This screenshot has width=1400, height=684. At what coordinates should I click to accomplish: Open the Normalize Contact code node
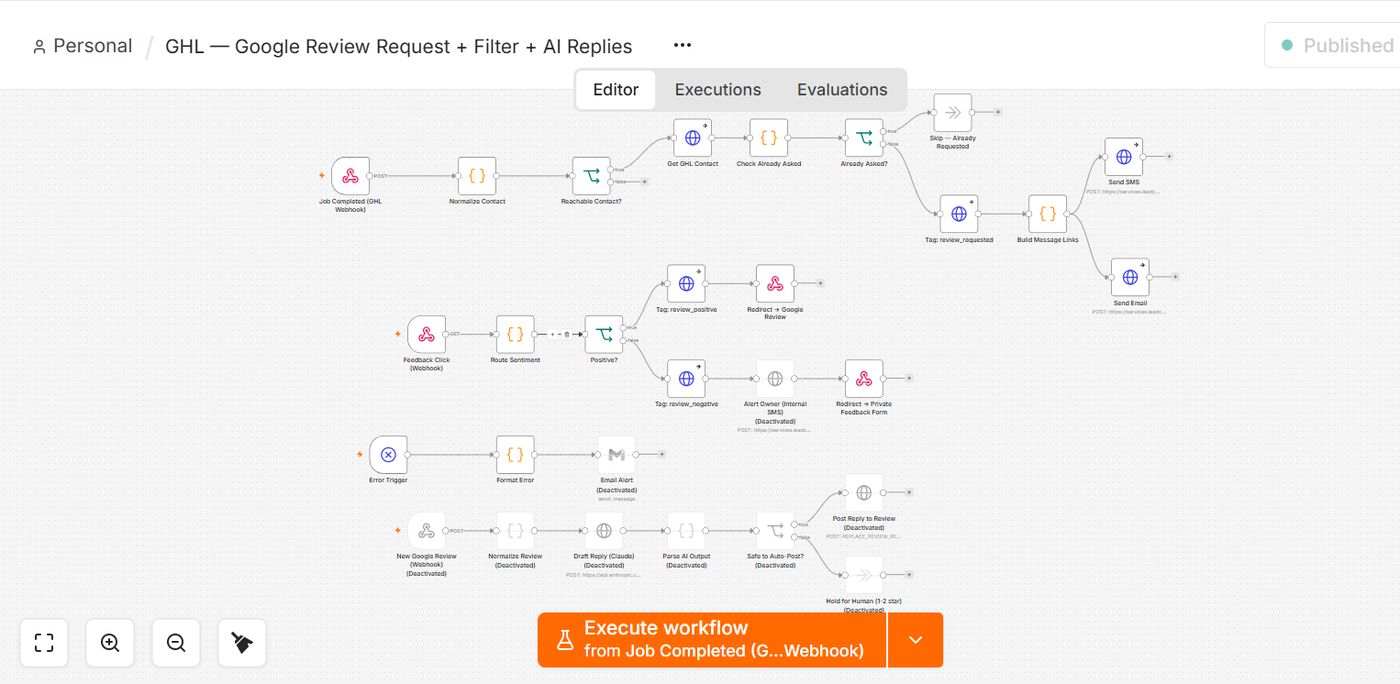pos(477,176)
